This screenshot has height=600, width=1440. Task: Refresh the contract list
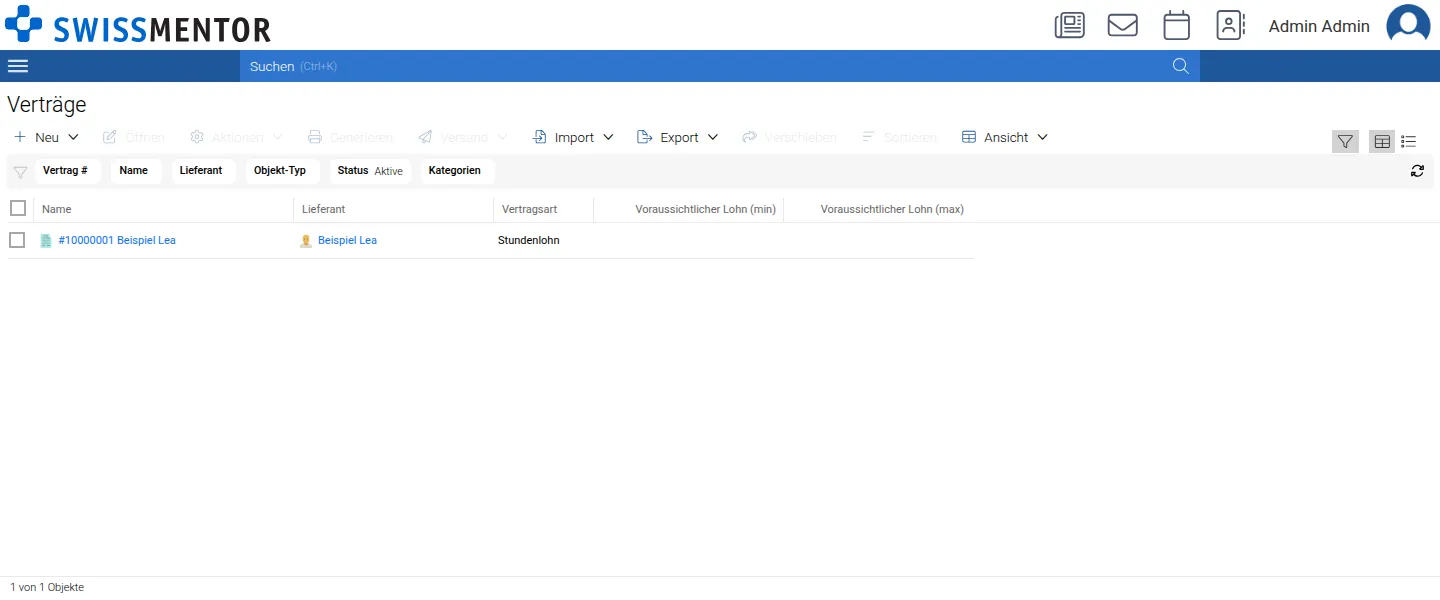point(1417,171)
